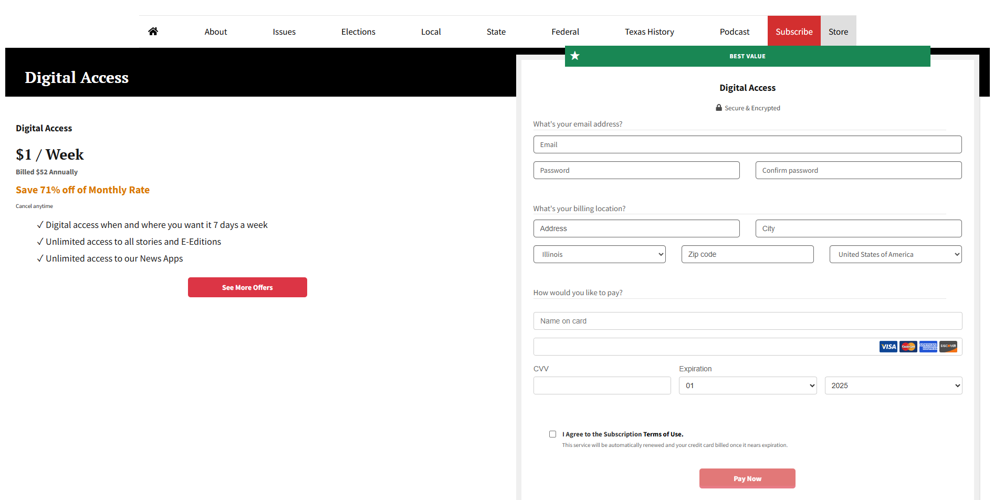The width and height of the screenshot is (994, 500).
Task: Click into the CVV field
Action: (x=602, y=385)
